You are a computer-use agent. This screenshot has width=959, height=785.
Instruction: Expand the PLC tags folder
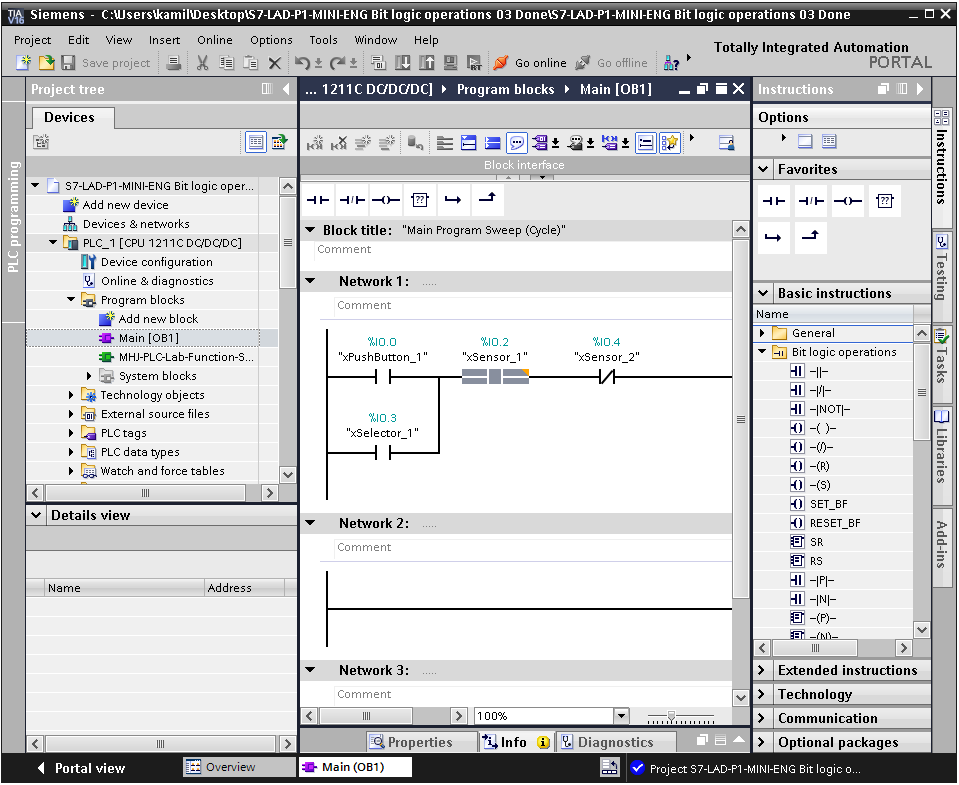pos(71,433)
